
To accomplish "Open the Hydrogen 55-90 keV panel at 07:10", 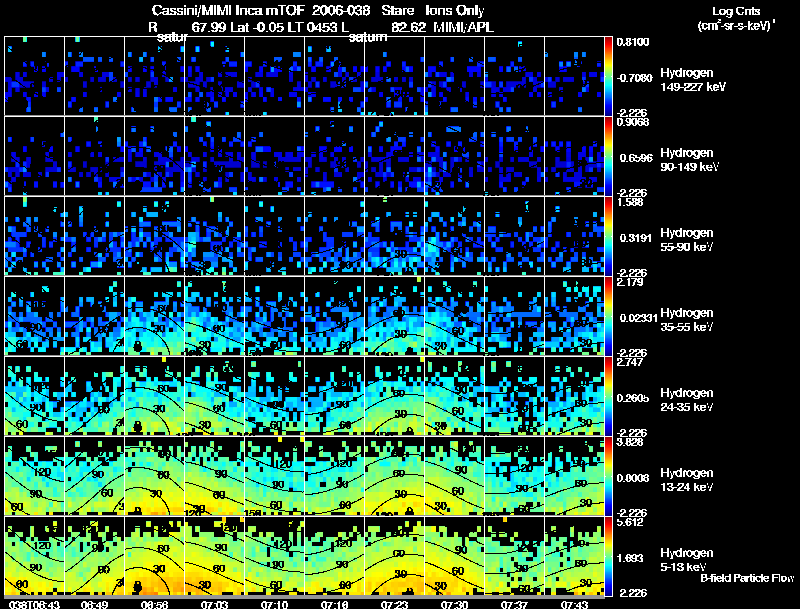I will point(274,236).
